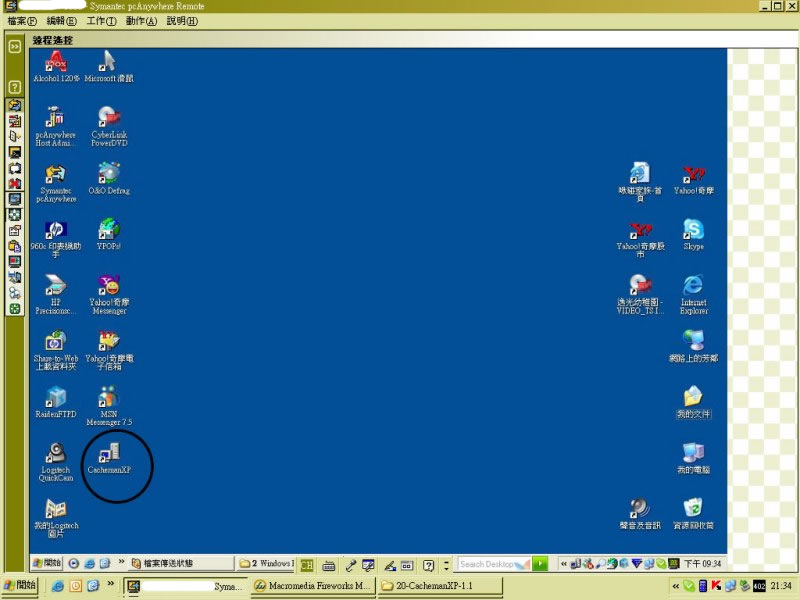Viewport: 800px width, 600px height.
Task: Open the Share-to-Web upload folder icon
Action: (x=56, y=351)
